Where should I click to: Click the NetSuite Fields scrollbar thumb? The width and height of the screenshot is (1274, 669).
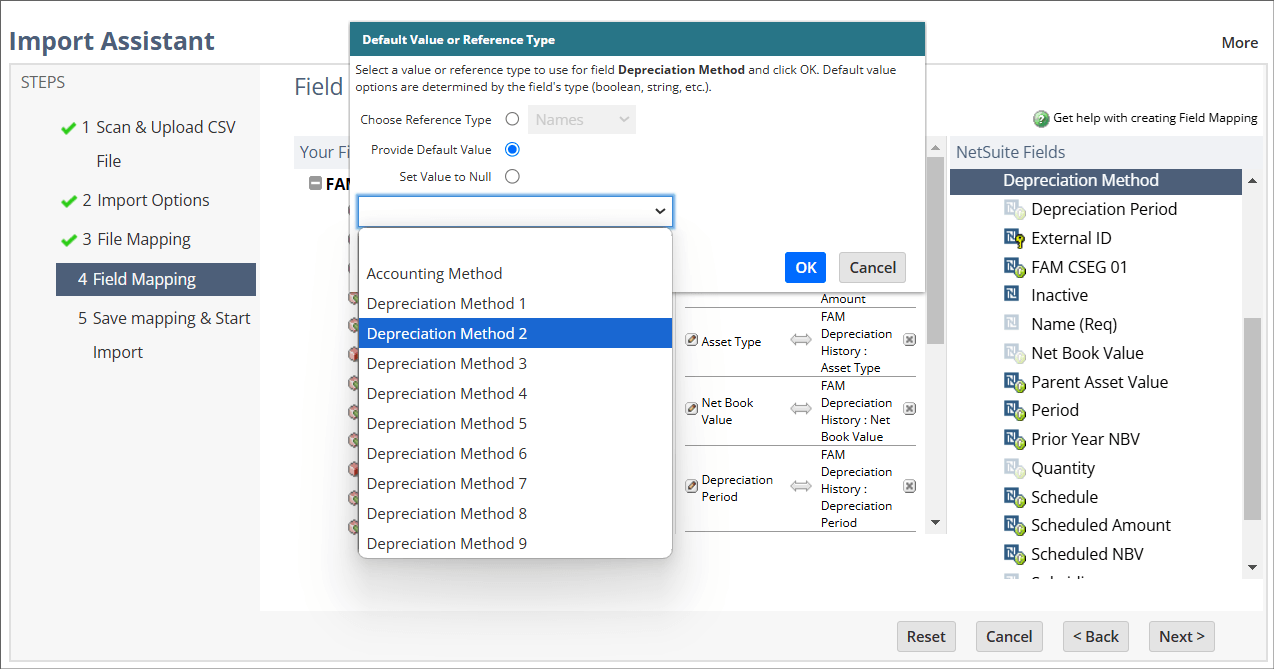[x=1252, y=418]
